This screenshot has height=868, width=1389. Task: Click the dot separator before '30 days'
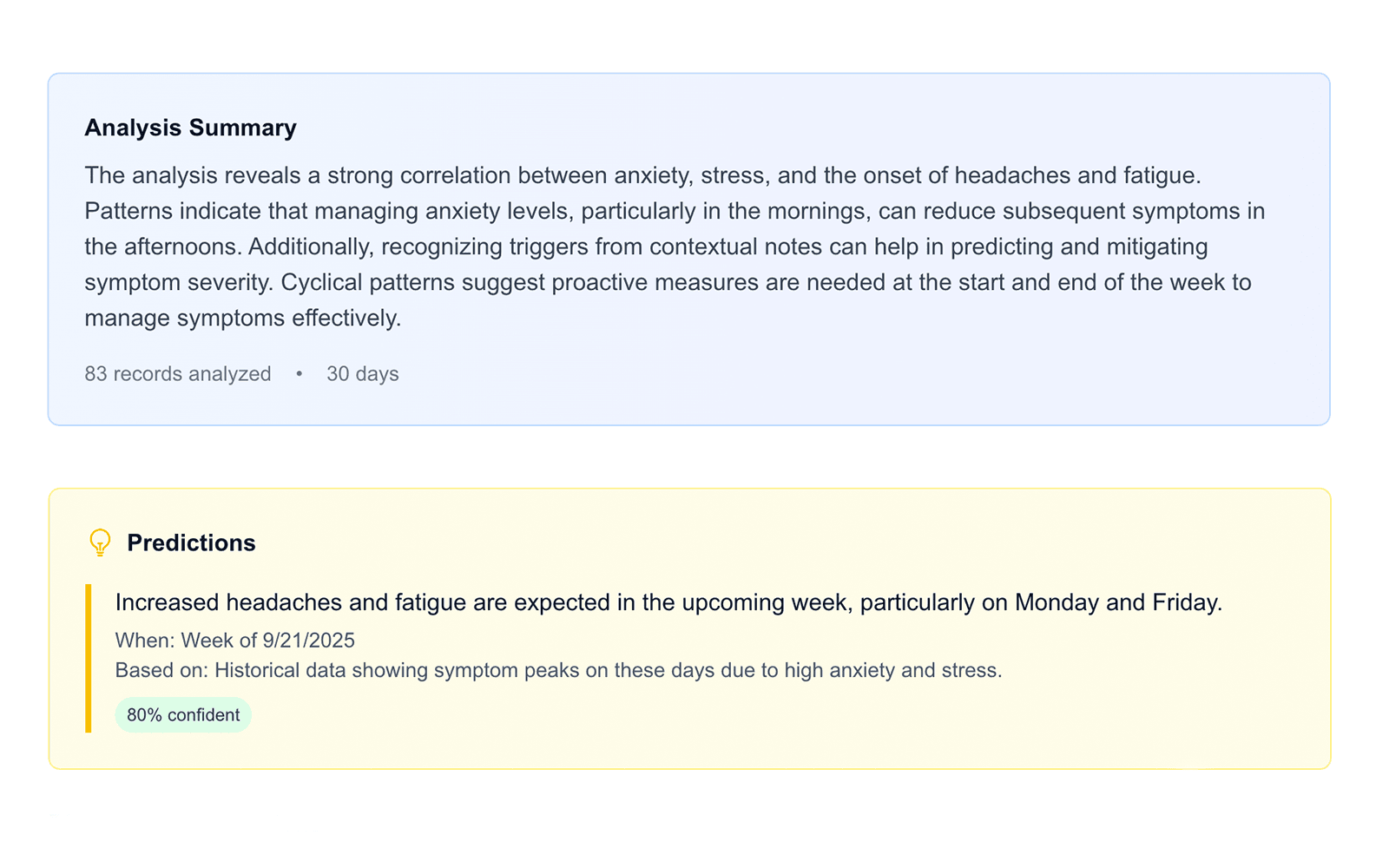[299, 374]
